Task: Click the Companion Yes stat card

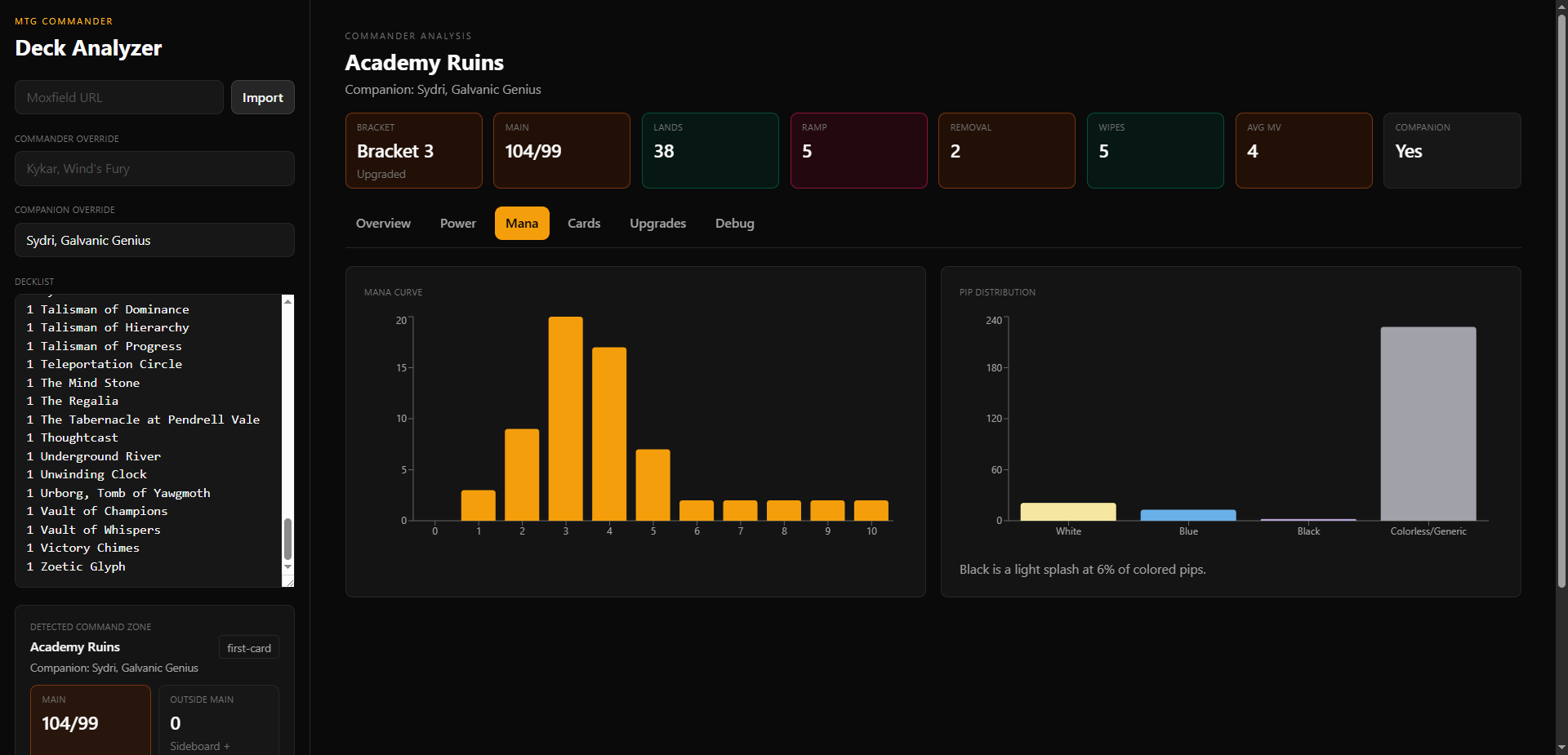Action: tap(1452, 151)
